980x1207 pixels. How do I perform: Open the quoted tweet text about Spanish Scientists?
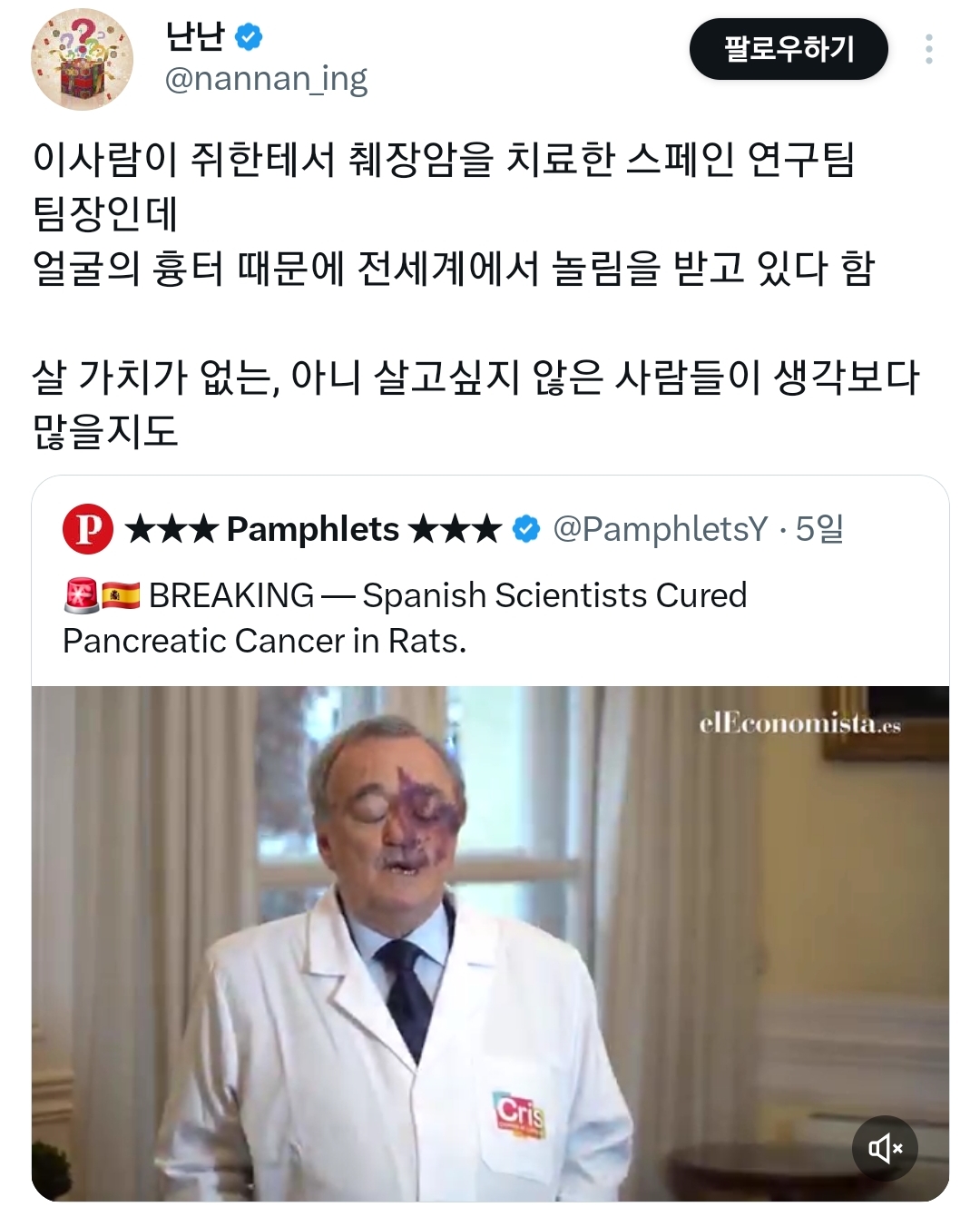(x=405, y=618)
